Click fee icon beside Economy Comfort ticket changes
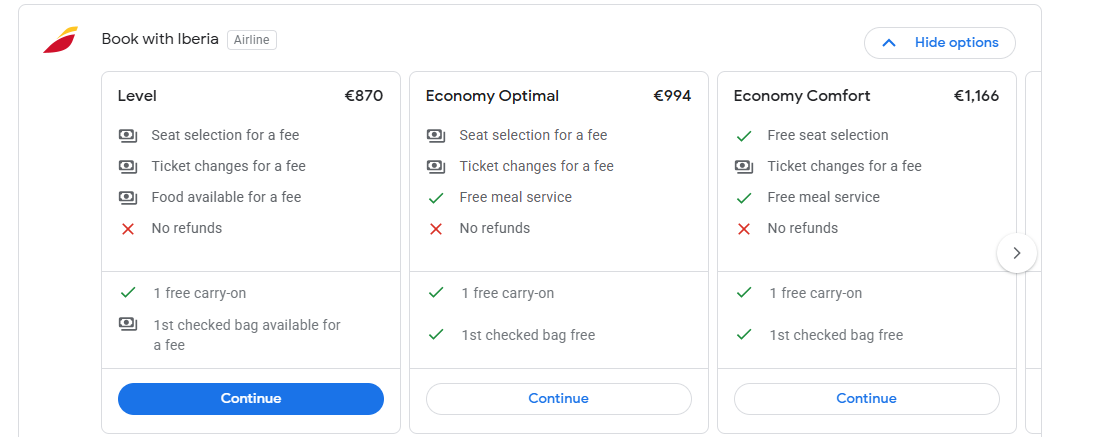Viewport: 1118px width, 437px height. pyautogui.click(x=744, y=167)
